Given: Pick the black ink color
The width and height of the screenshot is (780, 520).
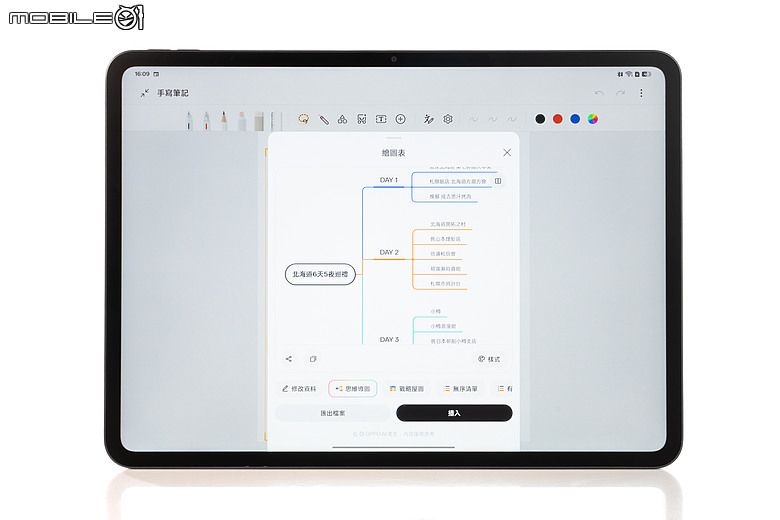Looking at the screenshot, I should tap(540, 119).
